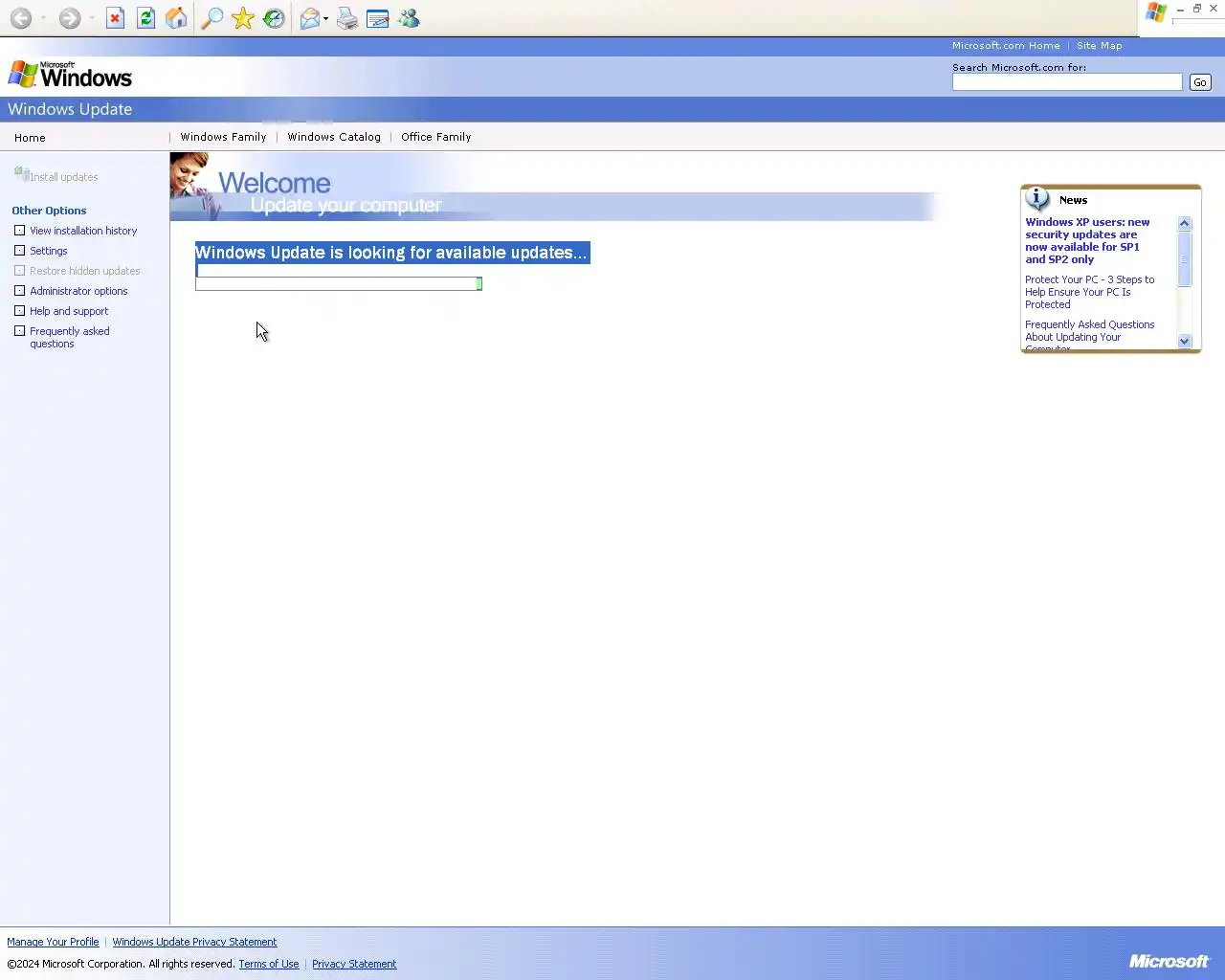Click the Microsoft Windows logo
Screen dimensions: 1225x980
[x=70, y=75]
